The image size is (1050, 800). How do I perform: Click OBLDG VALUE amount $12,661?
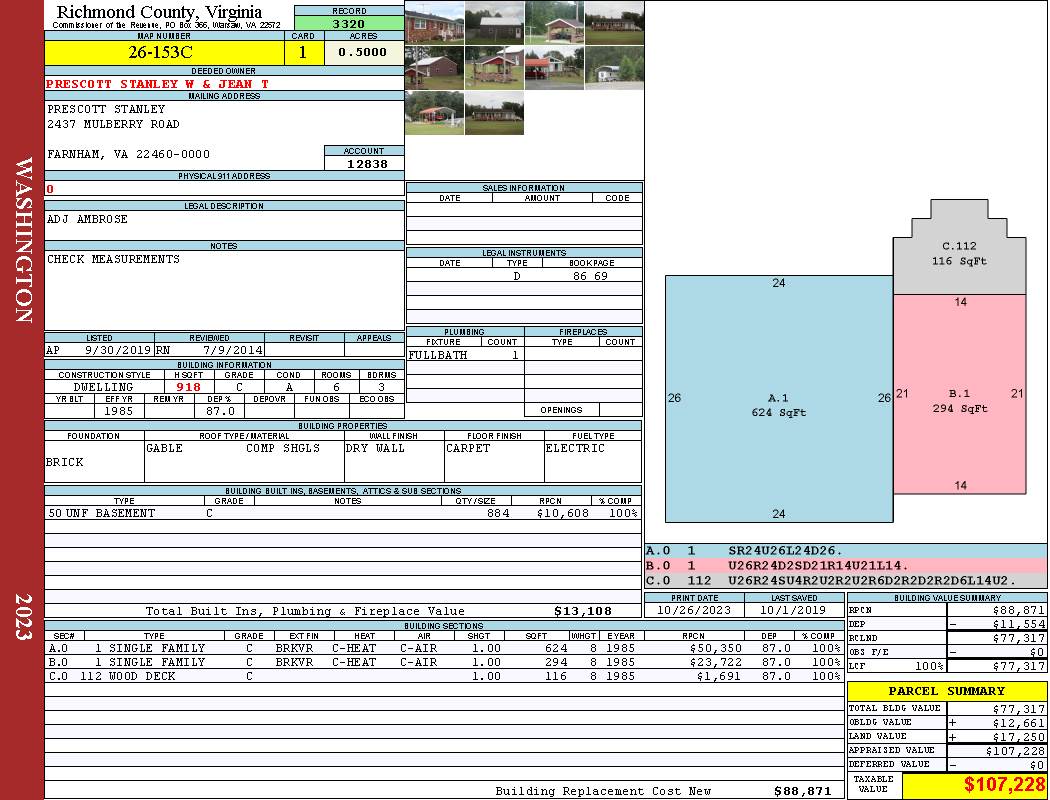coord(1019,723)
